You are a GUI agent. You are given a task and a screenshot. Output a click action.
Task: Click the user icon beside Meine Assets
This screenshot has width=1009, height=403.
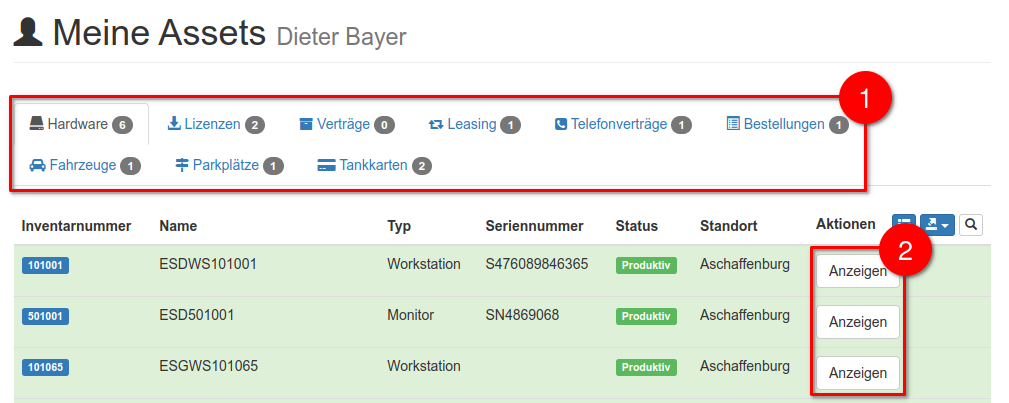click(28, 34)
